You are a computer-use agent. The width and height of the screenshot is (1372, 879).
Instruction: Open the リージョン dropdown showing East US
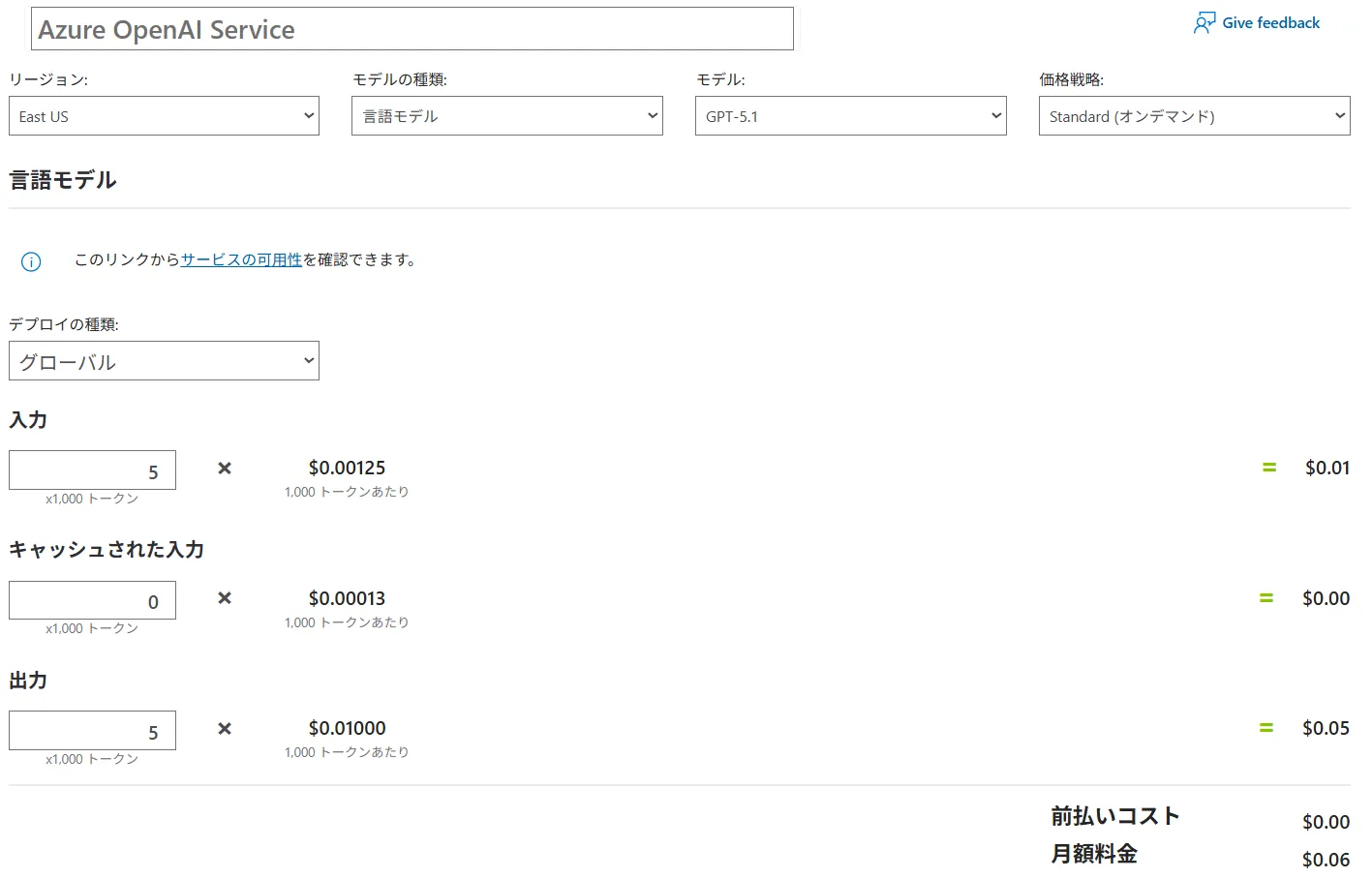pyautogui.click(x=164, y=116)
